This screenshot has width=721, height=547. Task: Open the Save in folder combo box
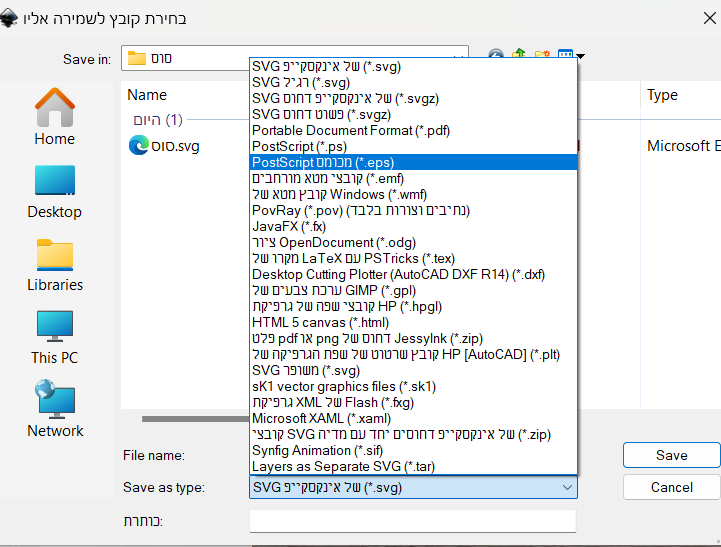[295, 58]
